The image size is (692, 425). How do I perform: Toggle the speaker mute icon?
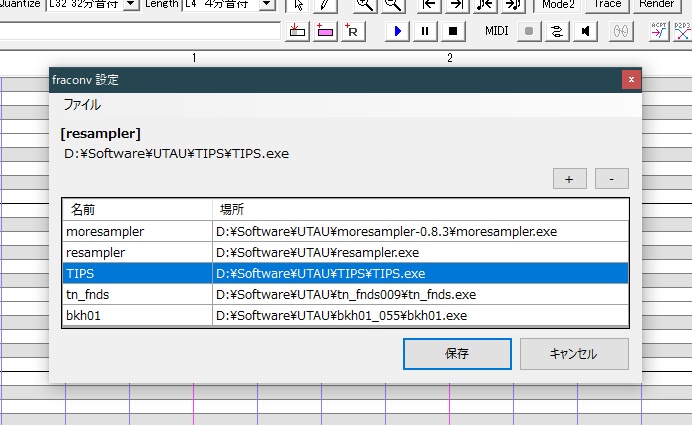tap(585, 31)
